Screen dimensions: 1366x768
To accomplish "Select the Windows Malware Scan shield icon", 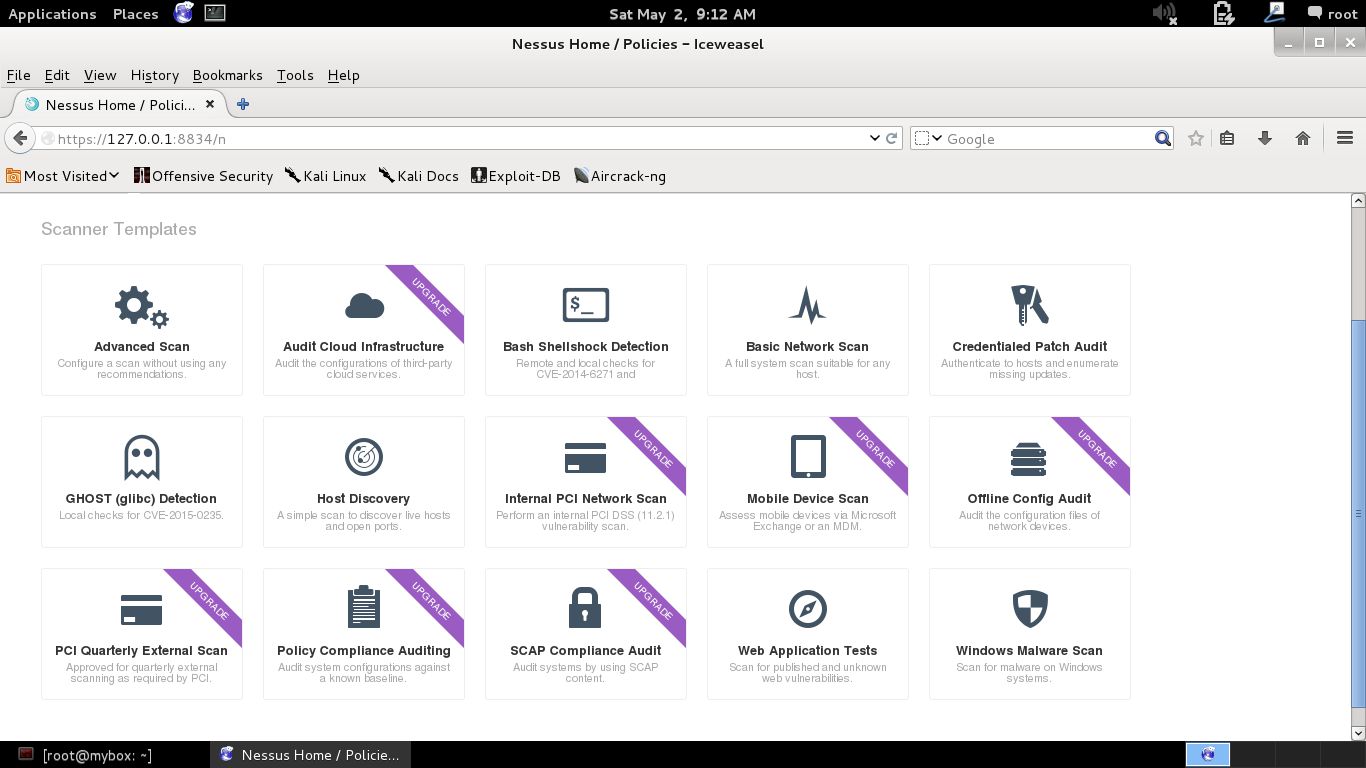I will coord(1030,609).
